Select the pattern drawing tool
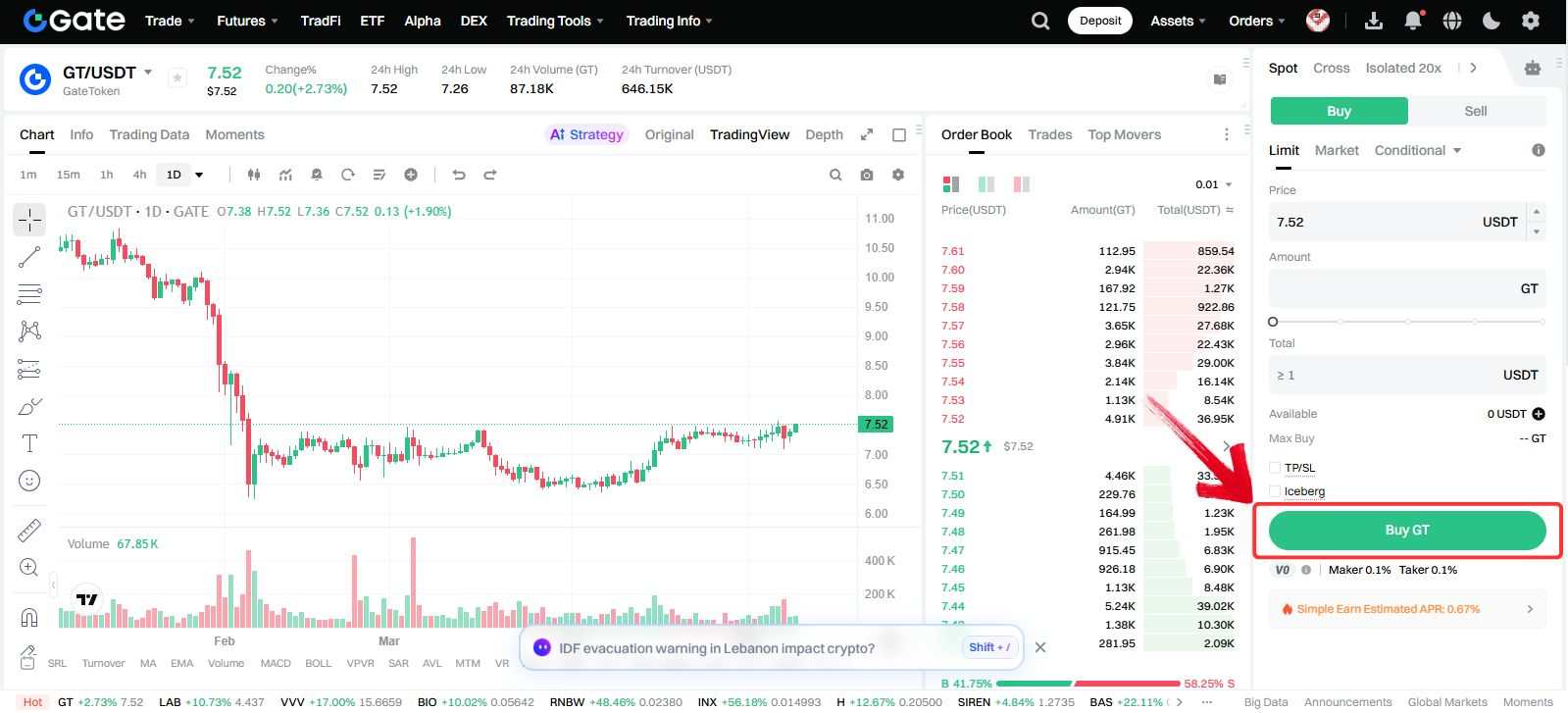Screen dimensions: 1568x713 tap(29, 331)
